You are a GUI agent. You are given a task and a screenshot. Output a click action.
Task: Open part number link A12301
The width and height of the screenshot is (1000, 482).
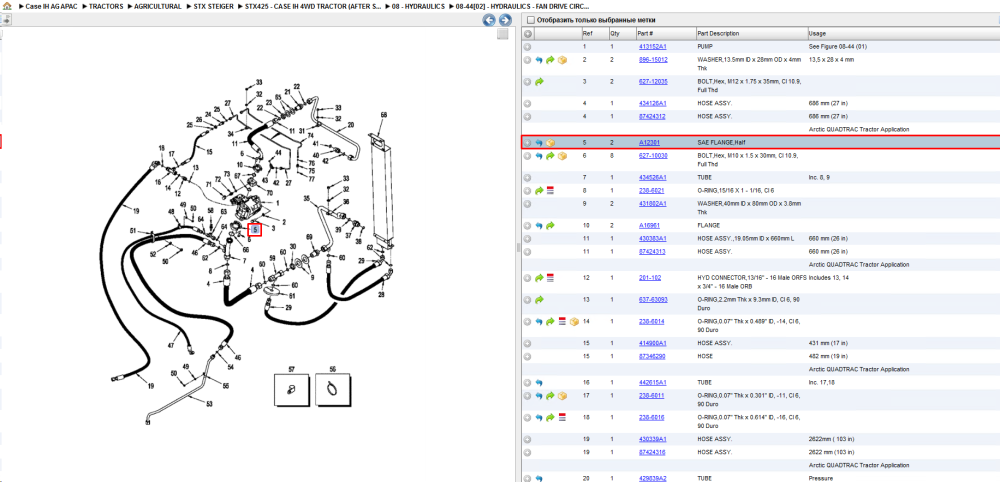[649, 143]
